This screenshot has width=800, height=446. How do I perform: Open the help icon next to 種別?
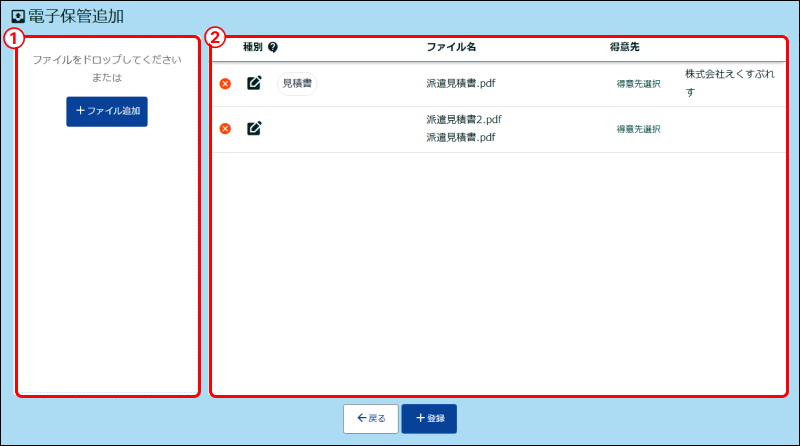coord(273,47)
